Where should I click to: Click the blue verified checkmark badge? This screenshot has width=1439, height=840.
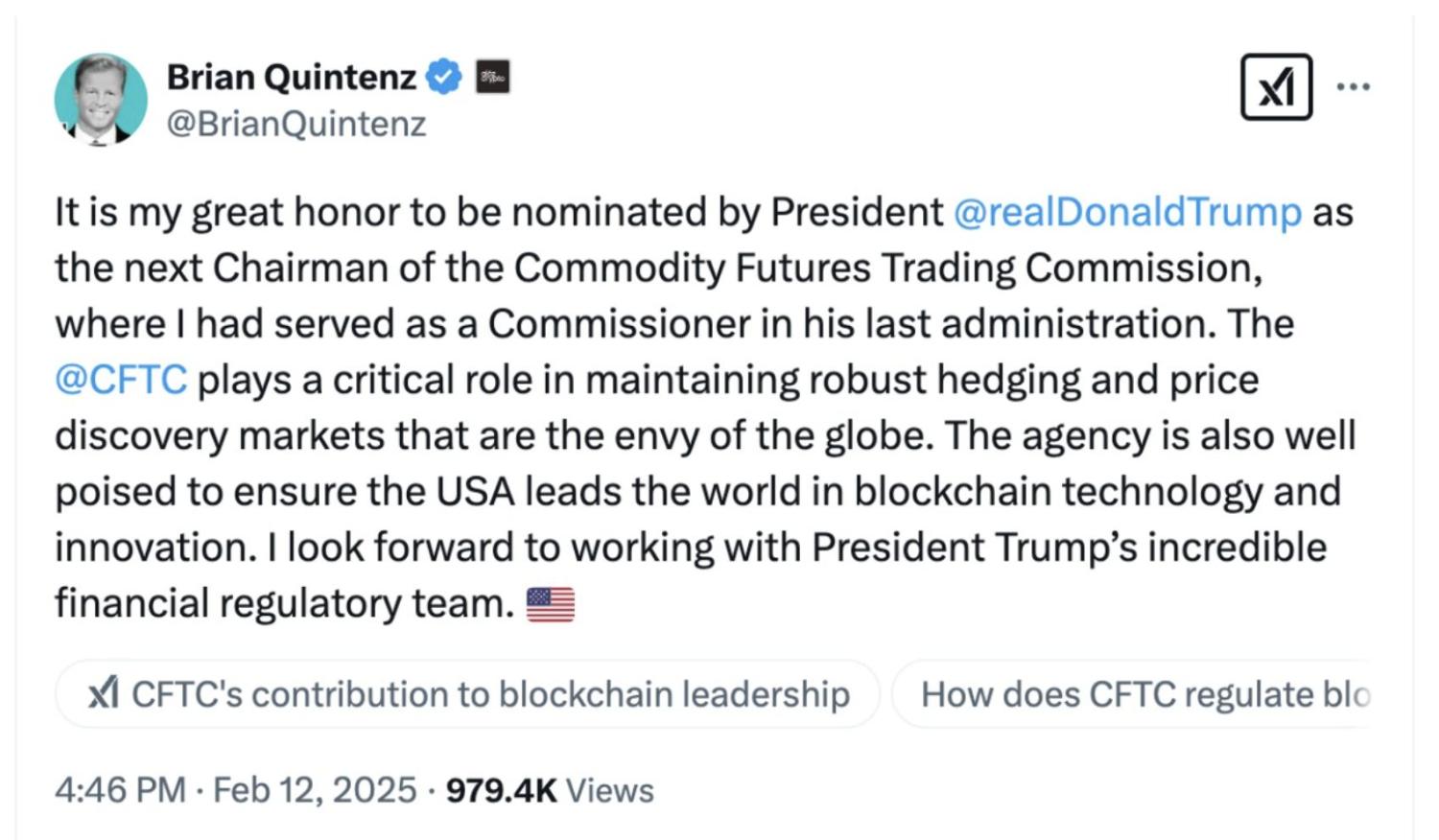443,77
